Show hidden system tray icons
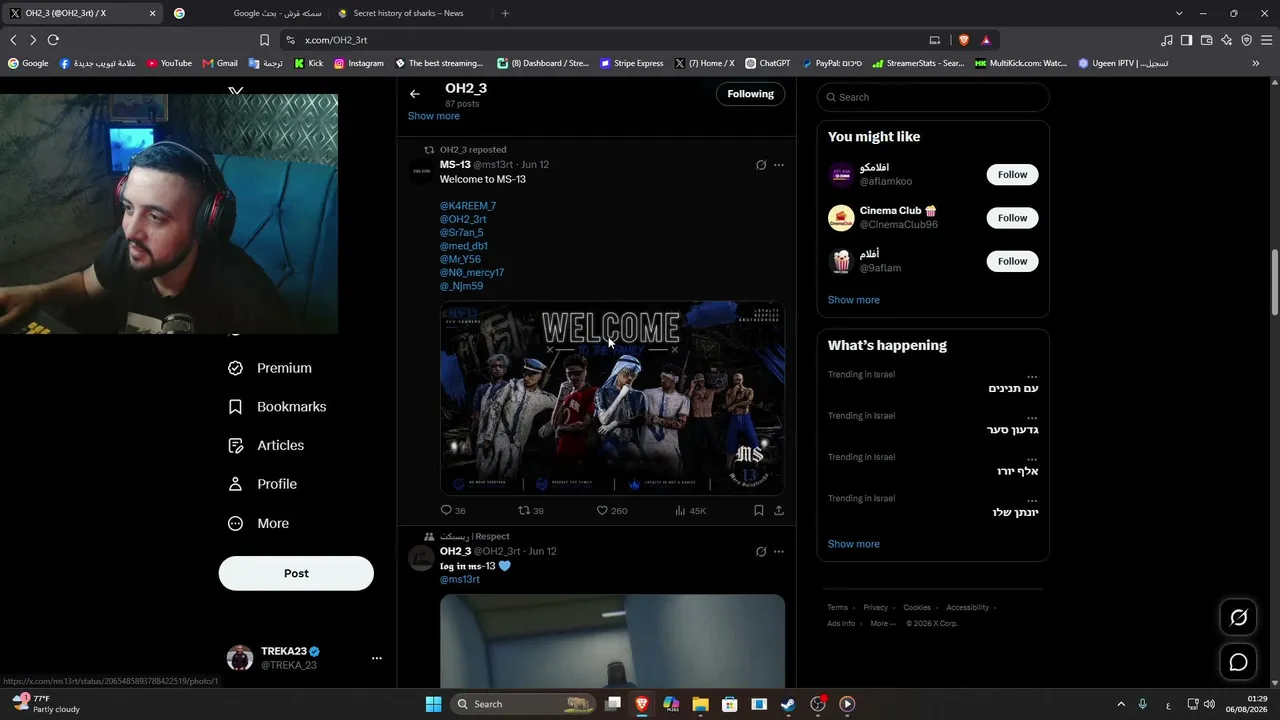Image resolution: width=1280 pixels, height=720 pixels. (x=1121, y=704)
